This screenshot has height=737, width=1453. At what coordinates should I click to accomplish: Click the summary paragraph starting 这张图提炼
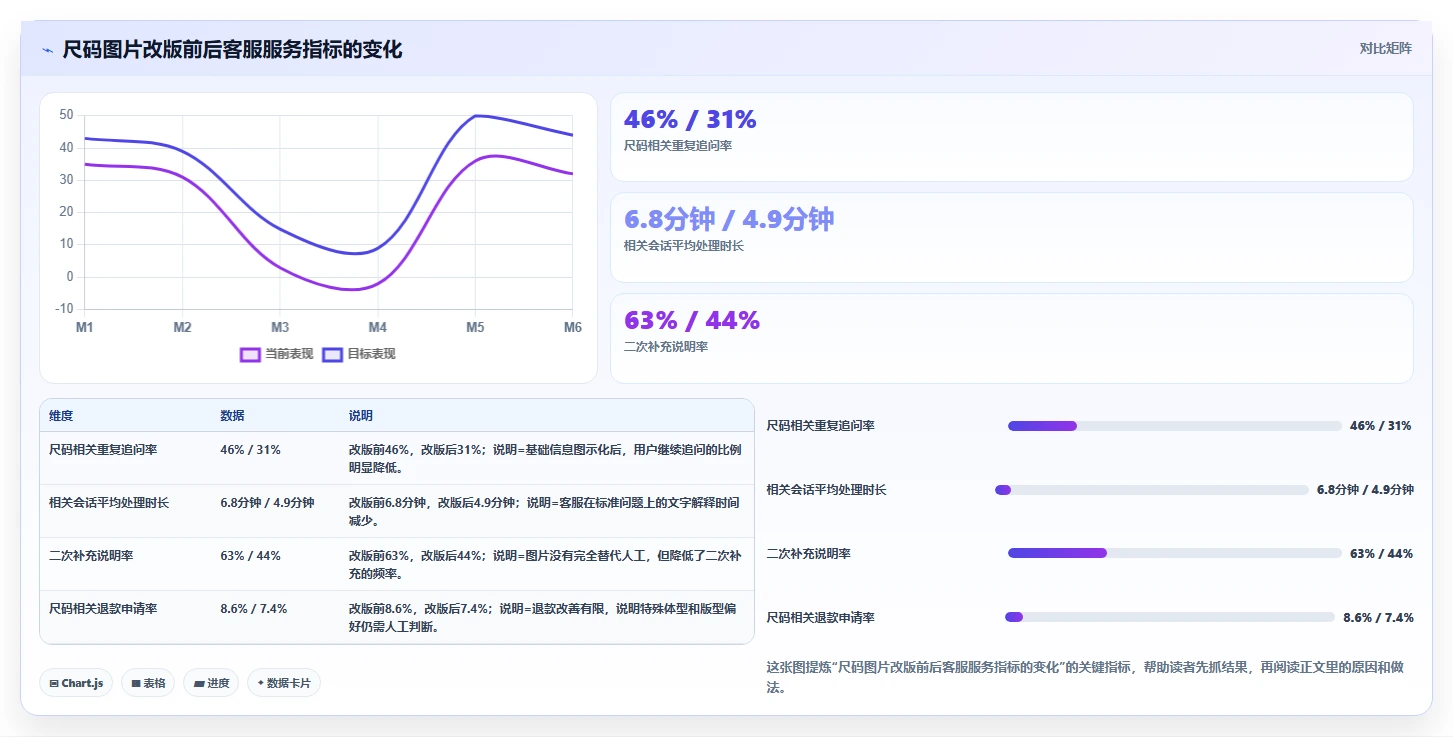[1085, 677]
